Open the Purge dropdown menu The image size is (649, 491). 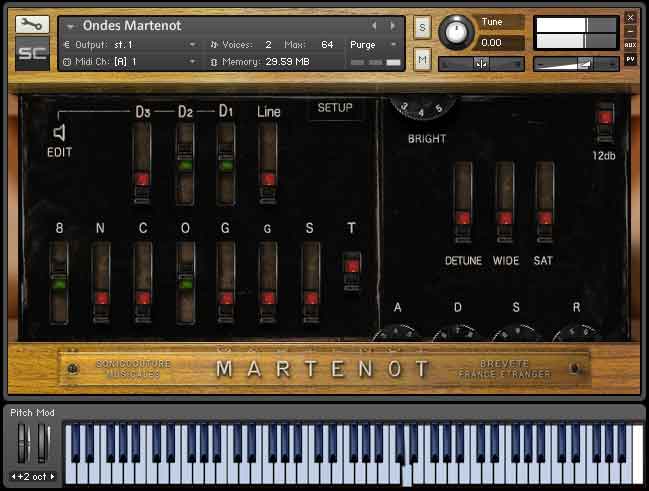pos(394,44)
